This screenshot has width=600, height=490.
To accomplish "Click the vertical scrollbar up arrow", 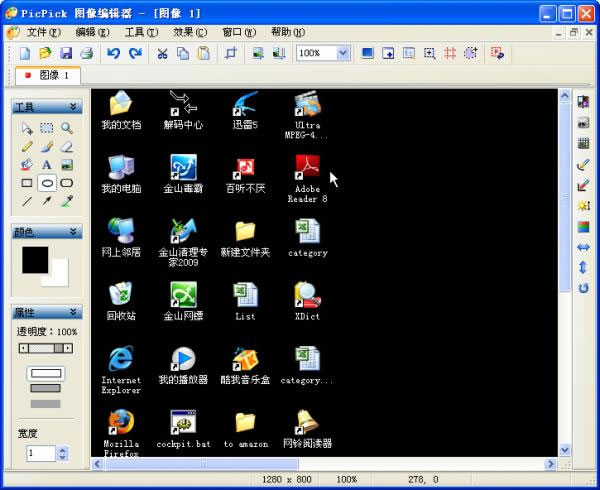I will click(565, 95).
